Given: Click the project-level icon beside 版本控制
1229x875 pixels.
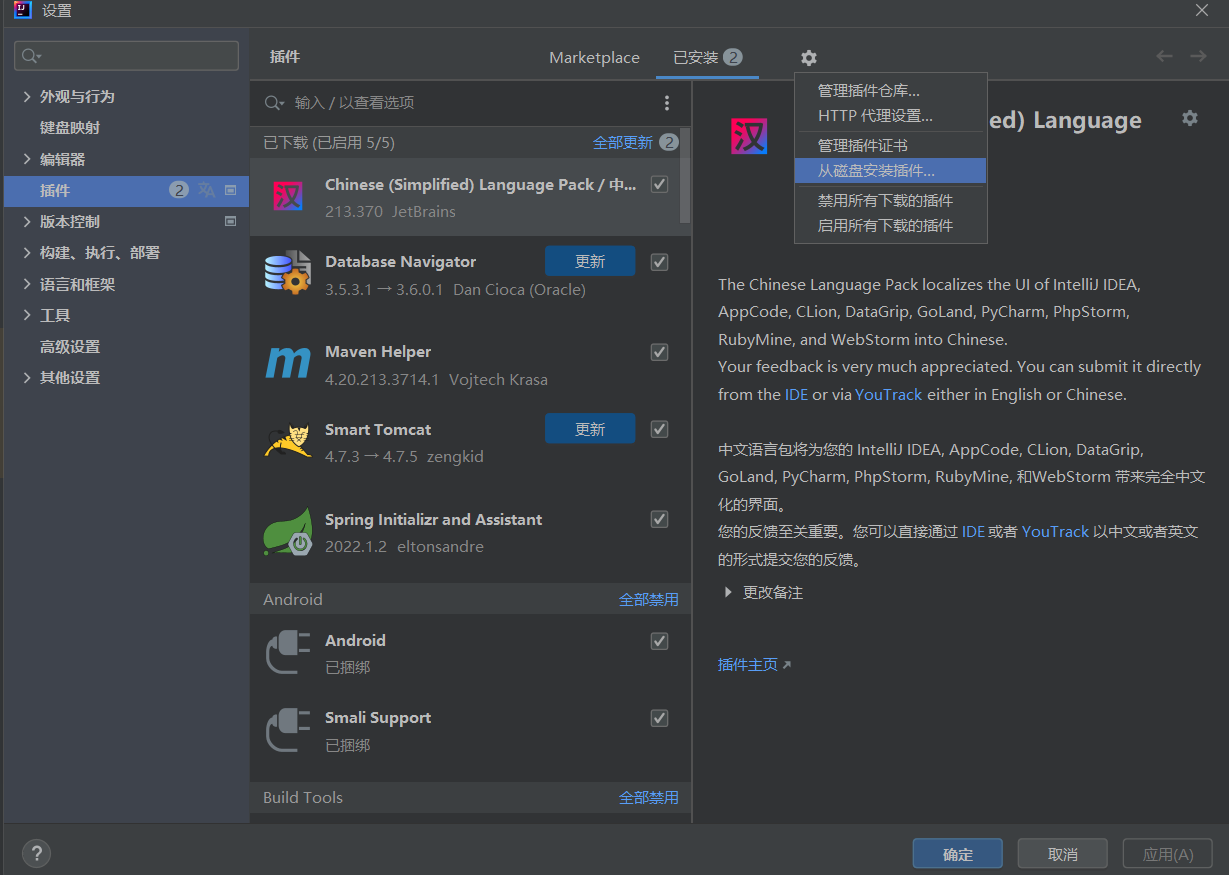Looking at the screenshot, I should pos(230,221).
